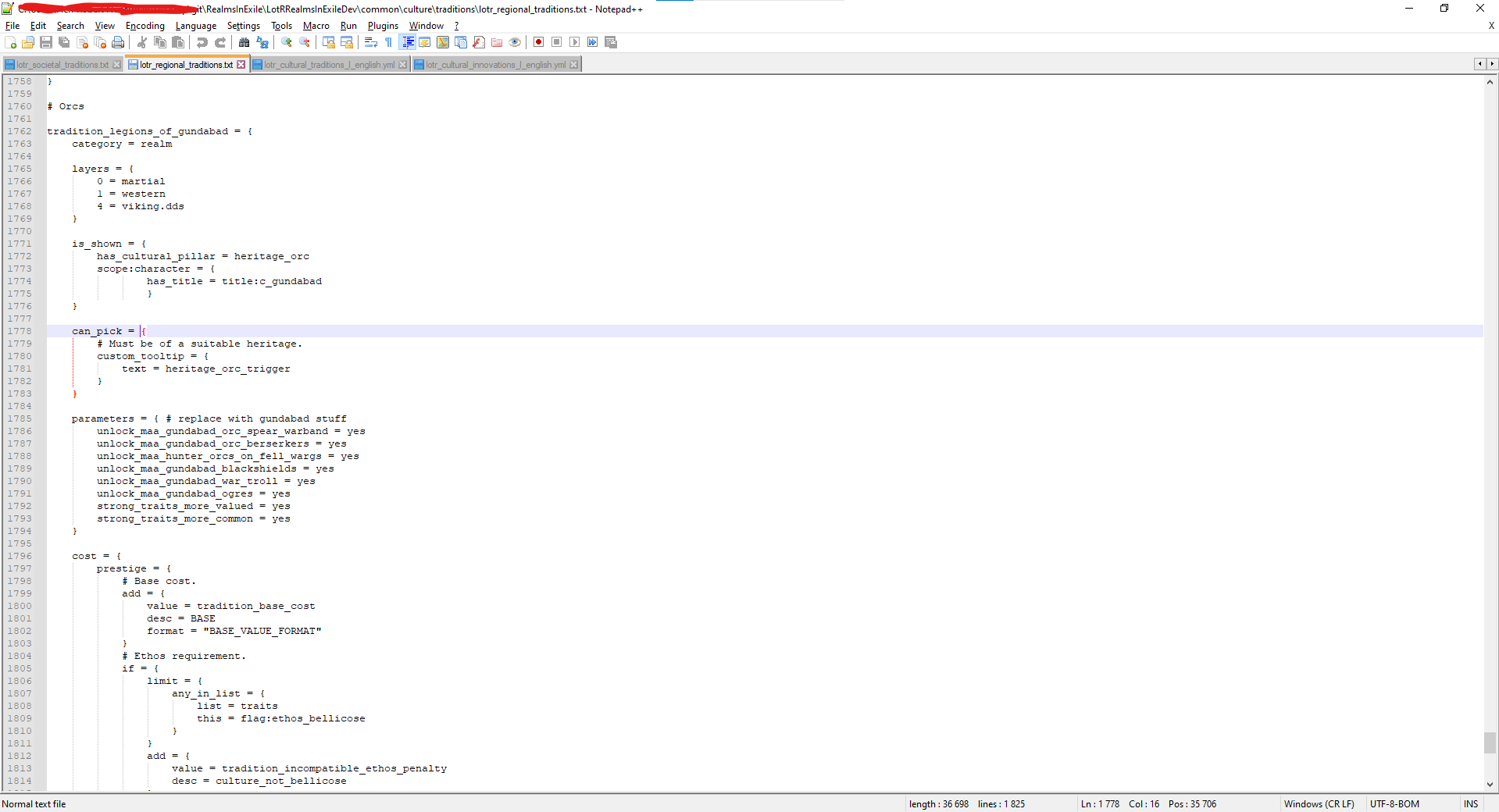Close the lotr_cultural_innovations_l_english.yml tab
1499x812 pixels.
coord(574,65)
